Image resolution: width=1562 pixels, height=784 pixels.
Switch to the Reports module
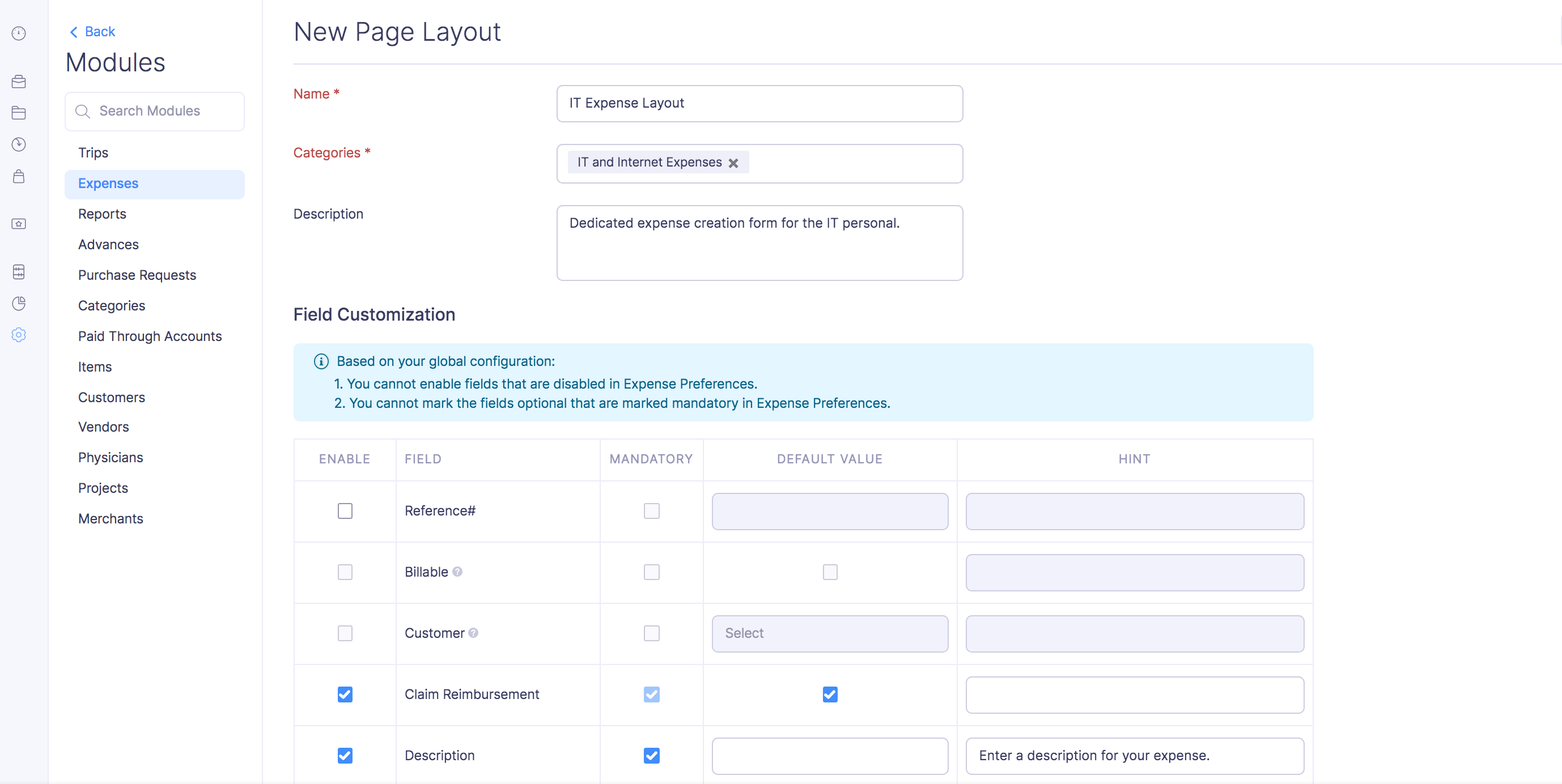[102, 214]
